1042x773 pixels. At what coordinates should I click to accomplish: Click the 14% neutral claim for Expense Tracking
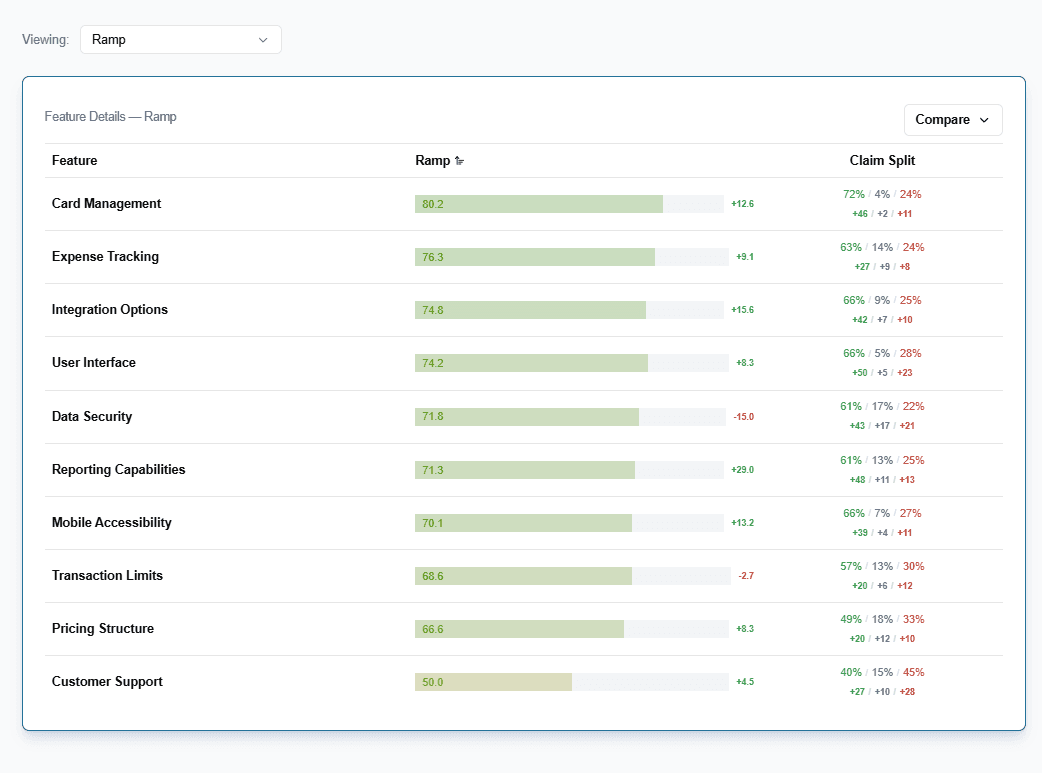pyautogui.click(x=883, y=247)
